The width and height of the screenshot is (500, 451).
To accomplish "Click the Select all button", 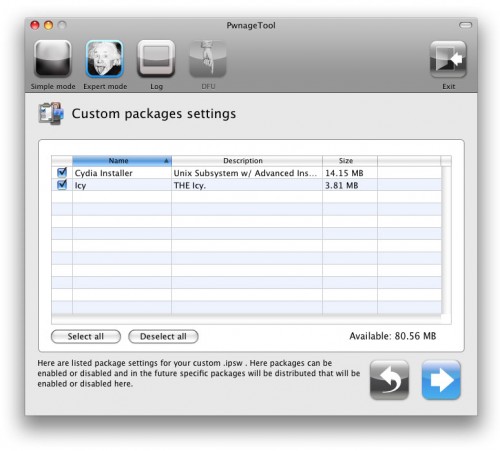I will 86,336.
